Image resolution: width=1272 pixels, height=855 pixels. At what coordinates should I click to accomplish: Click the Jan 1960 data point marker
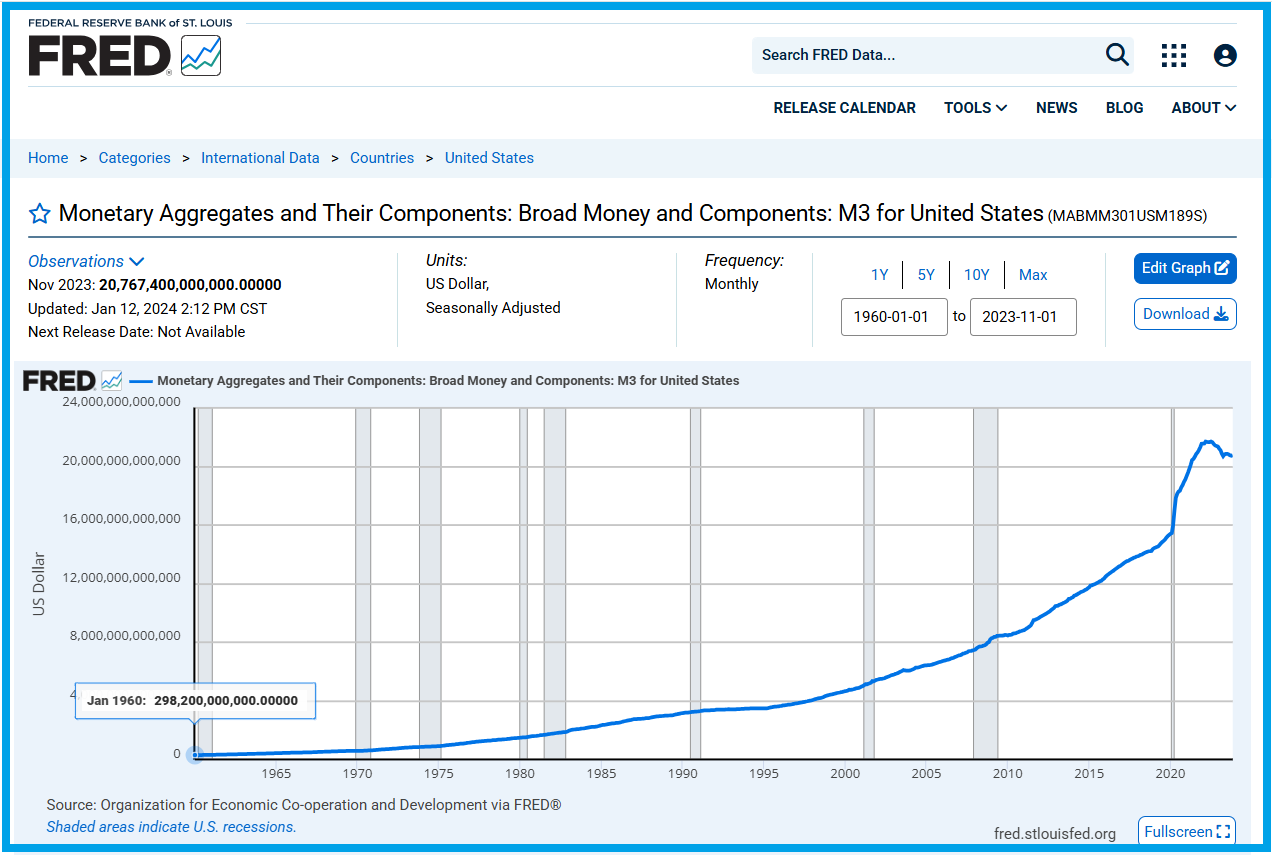tap(196, 755)
